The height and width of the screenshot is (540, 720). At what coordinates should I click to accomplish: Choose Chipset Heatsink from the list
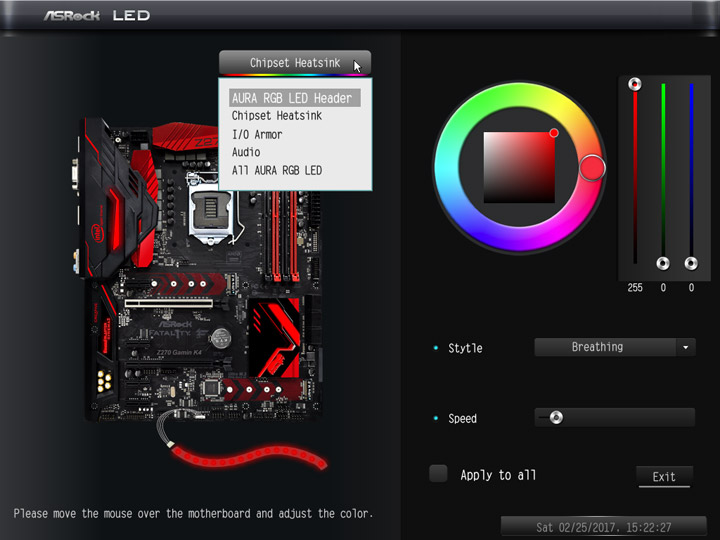[x=277, y=116]
